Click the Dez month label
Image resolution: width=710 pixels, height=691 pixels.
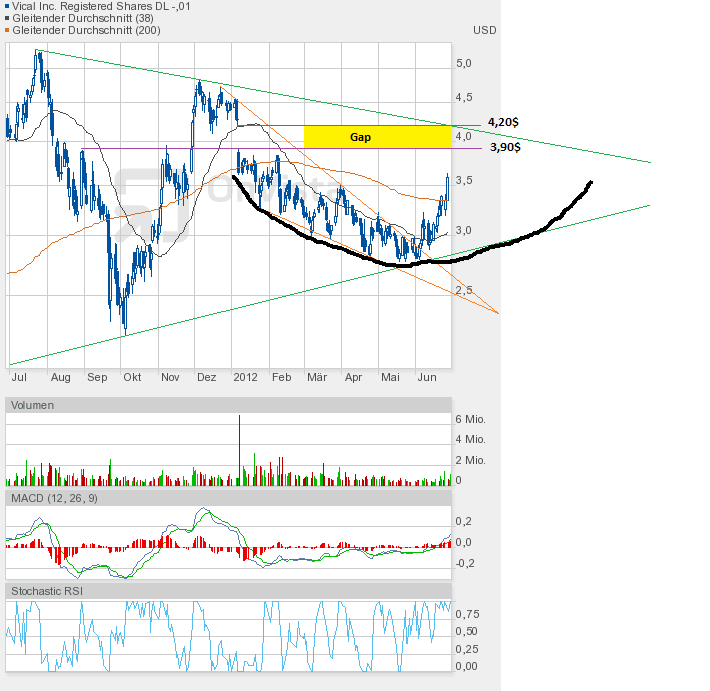click(206, 377)
